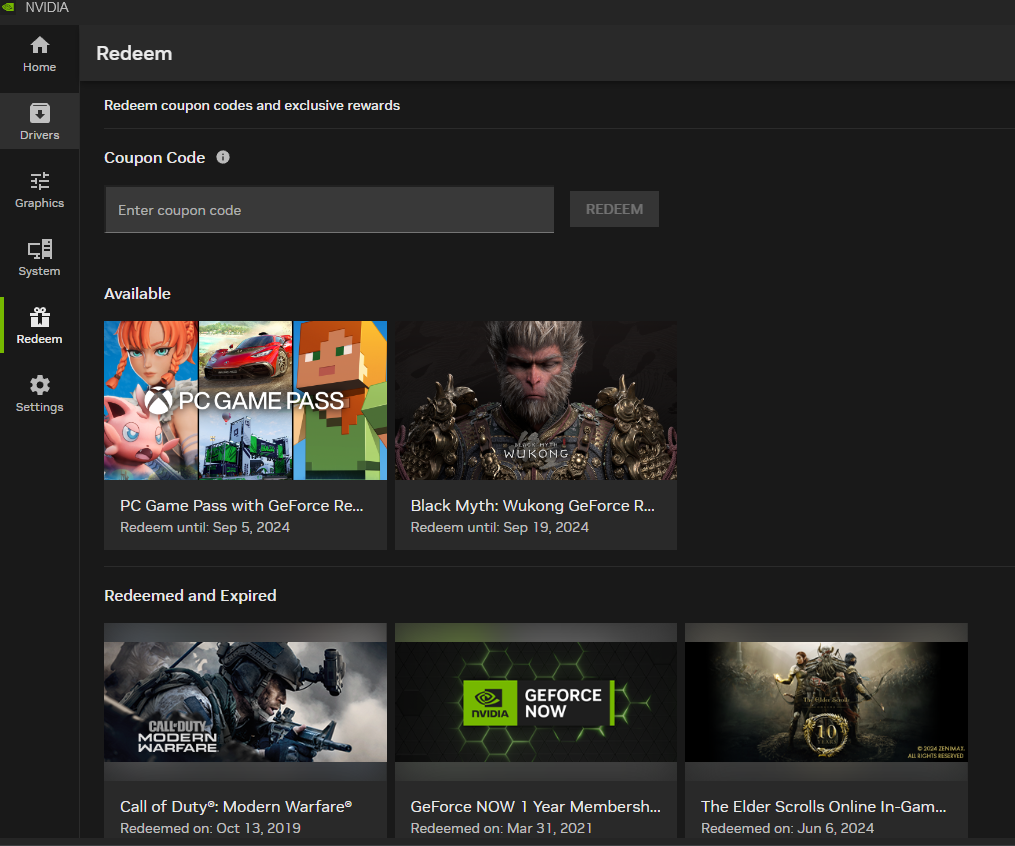This screenshot has height=846, width=1015.
Task: Click 'Redeem until: Sep 5, 2024' text
Action: click(205, 528)
